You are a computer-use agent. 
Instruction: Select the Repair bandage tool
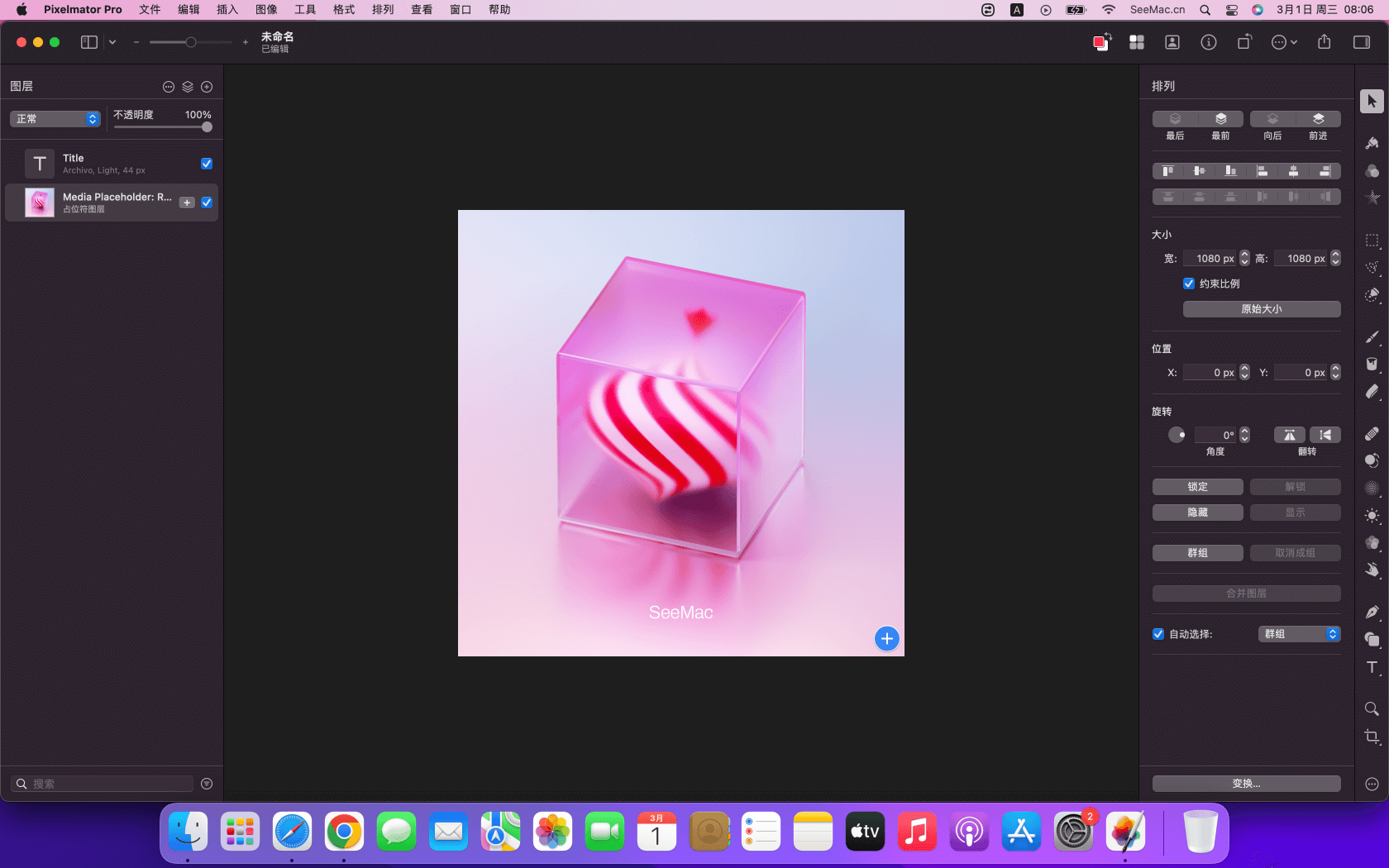pyautogui.click(x=1372, y=433)
